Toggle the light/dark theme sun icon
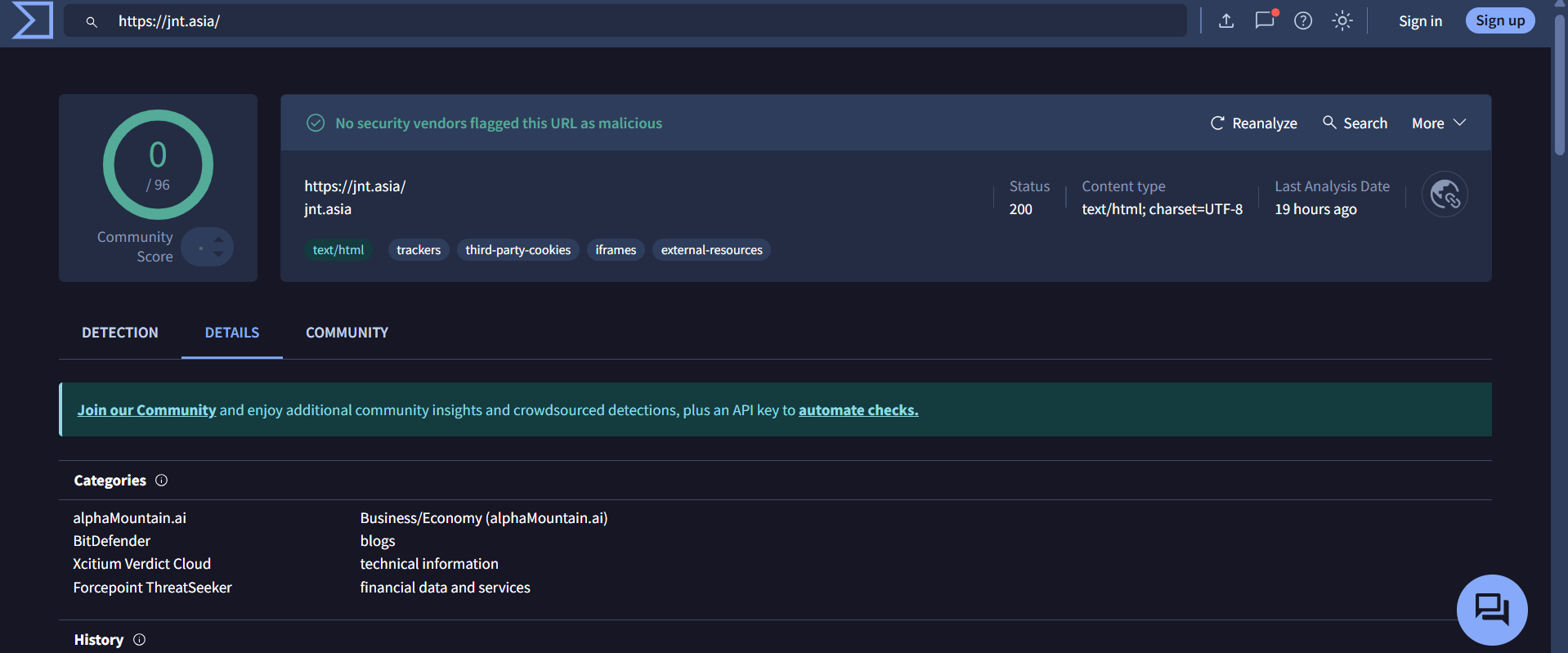Viewport: 1568px width, 653px height. [1342, 20]
